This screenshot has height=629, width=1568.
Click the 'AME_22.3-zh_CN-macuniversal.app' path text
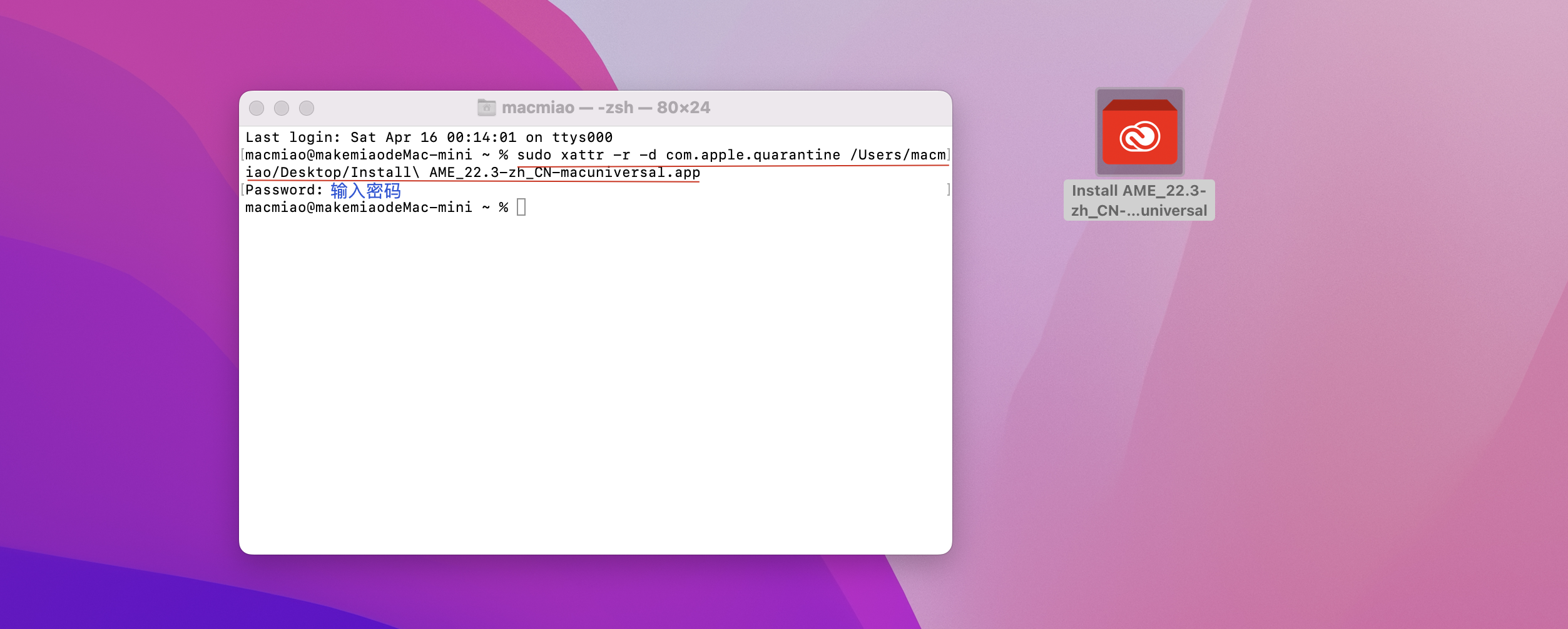[x=564, y=173]
